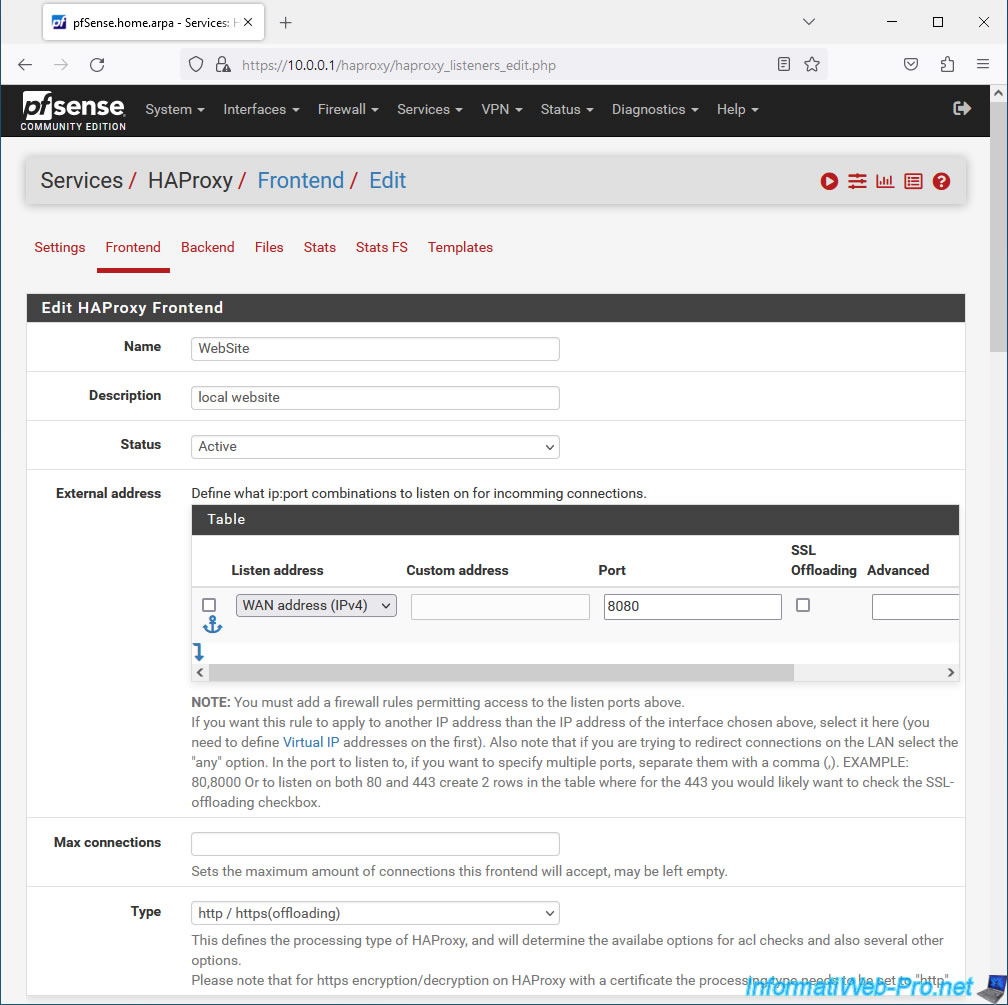1008x1005 pixels.
Task: Open a new browser tab
Action: (286, 23)
